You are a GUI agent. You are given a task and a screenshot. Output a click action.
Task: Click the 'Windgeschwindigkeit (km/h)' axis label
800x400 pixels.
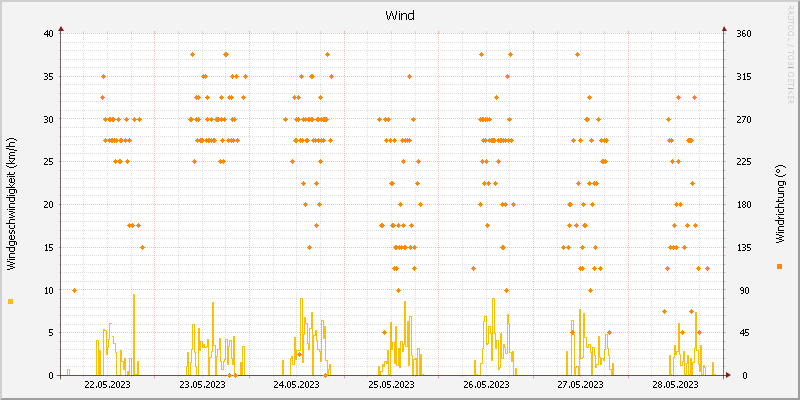[11, 204]
